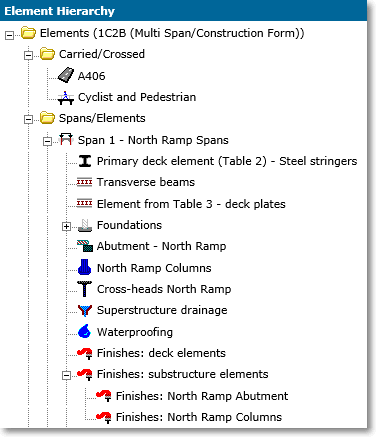Image resolution: width=376 pixels, height=437 pixels.
Task: Click the Cyclist and Pedestrian bridge icon
Action: 66,97
